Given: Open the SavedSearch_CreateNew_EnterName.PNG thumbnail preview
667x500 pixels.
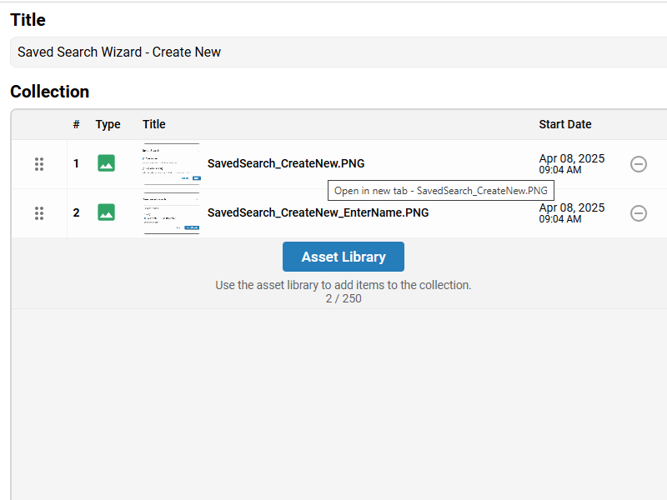Looking at the screenshot, I should (x=171, y=212).
